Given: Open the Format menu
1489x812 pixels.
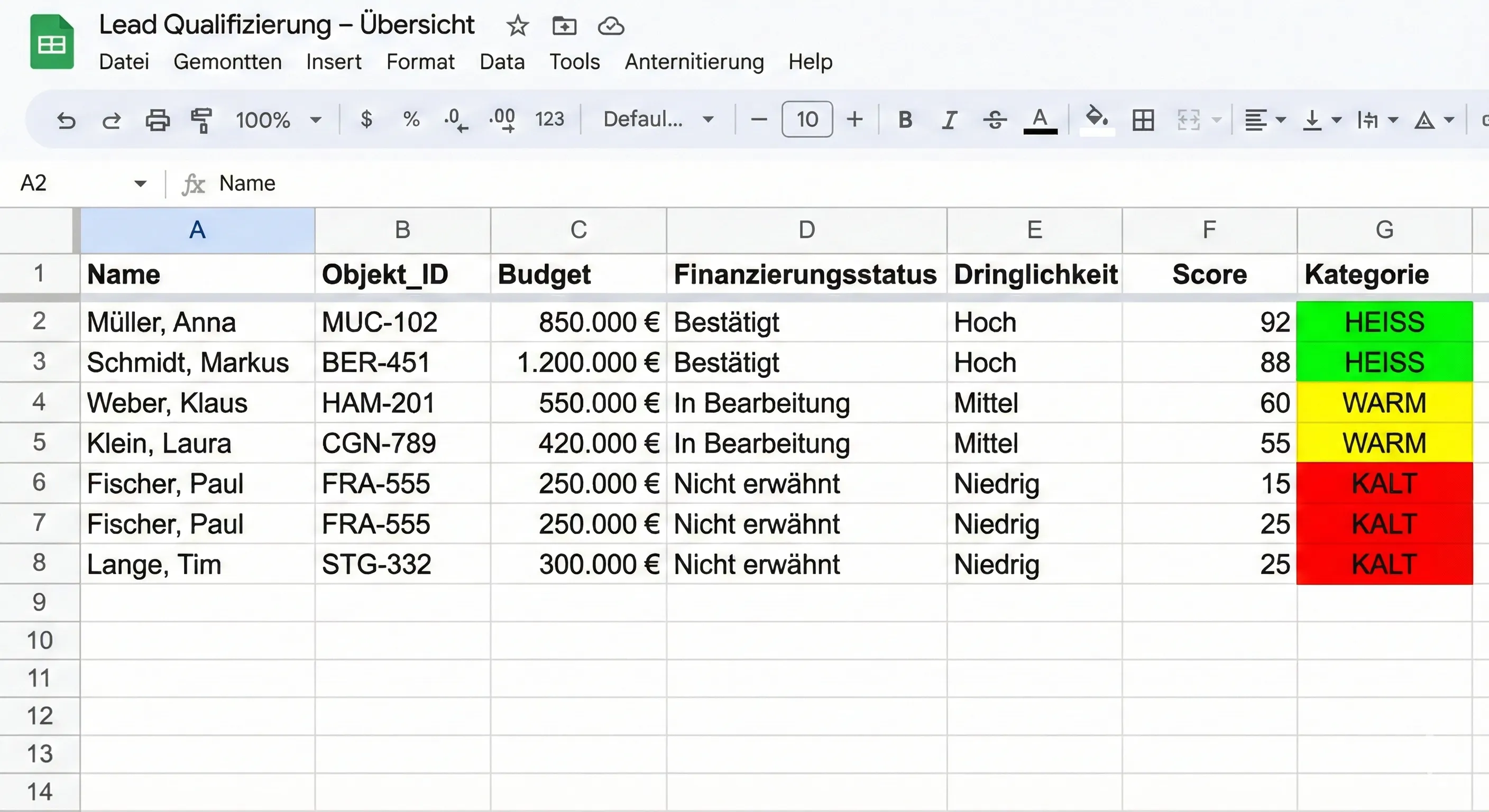Looking at the screenshot, I should point(421,62).
